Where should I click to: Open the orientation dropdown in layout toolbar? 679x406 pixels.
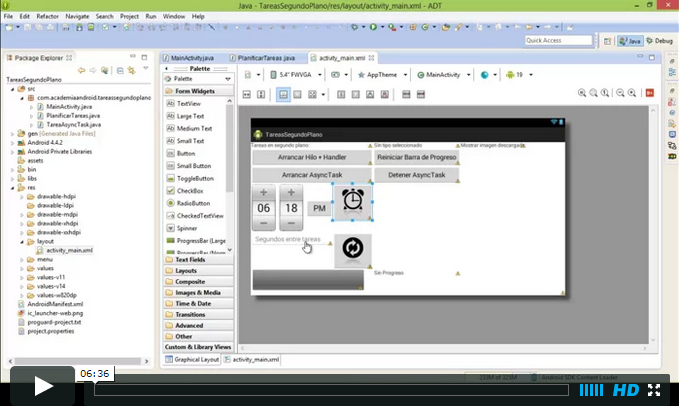click(339, 75)
